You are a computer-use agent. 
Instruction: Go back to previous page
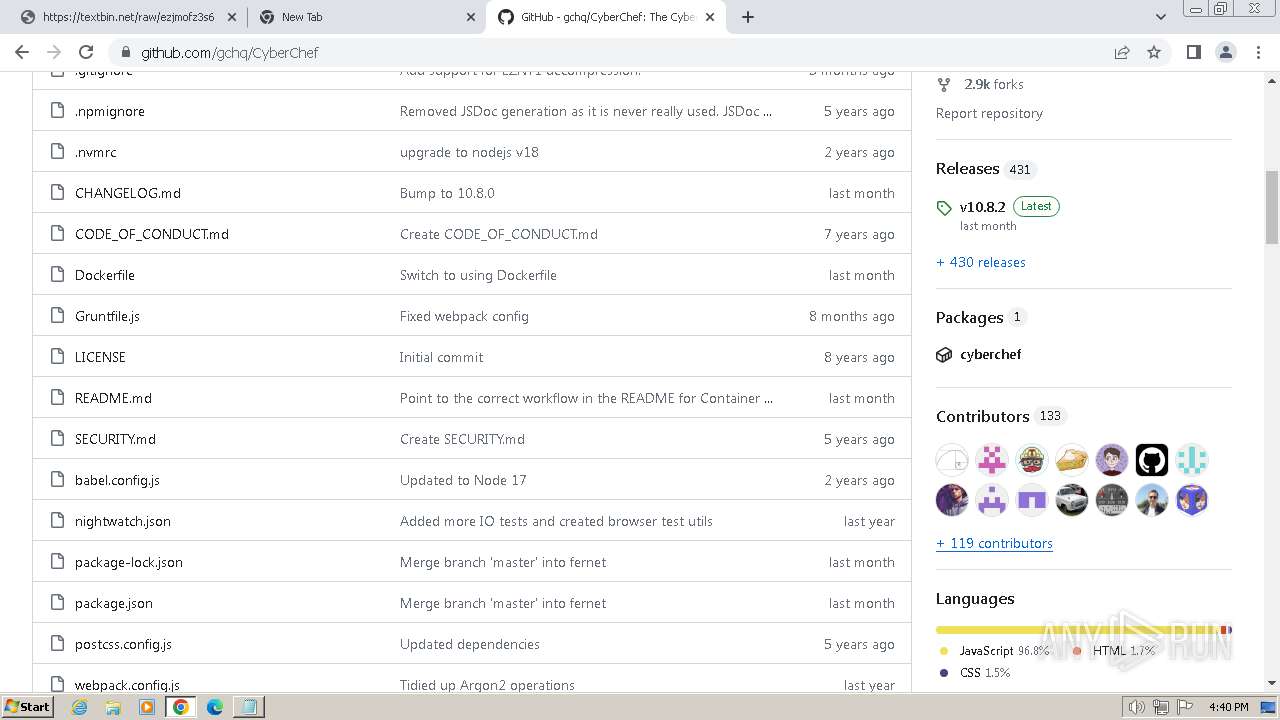(x=22, y=52)
